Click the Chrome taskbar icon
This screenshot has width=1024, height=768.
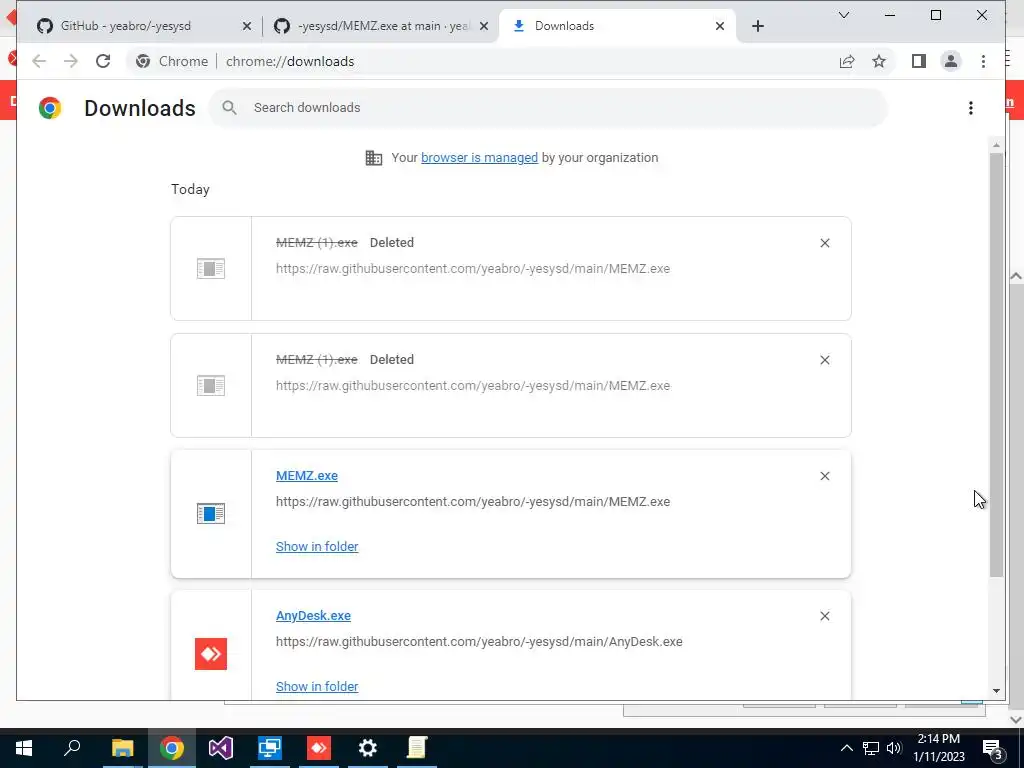click(172, 748)
